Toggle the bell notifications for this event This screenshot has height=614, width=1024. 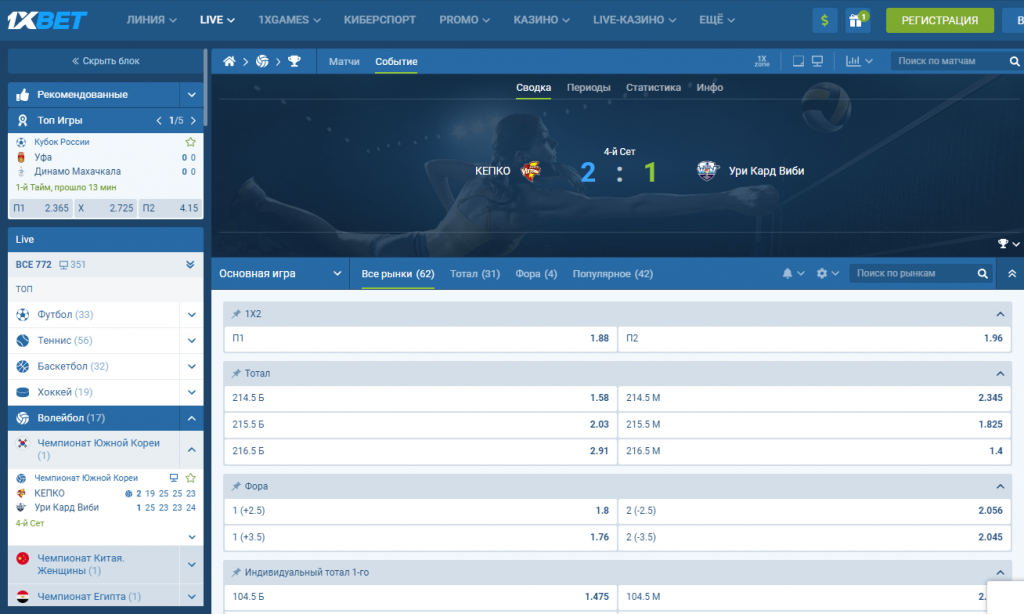point(788,273)
